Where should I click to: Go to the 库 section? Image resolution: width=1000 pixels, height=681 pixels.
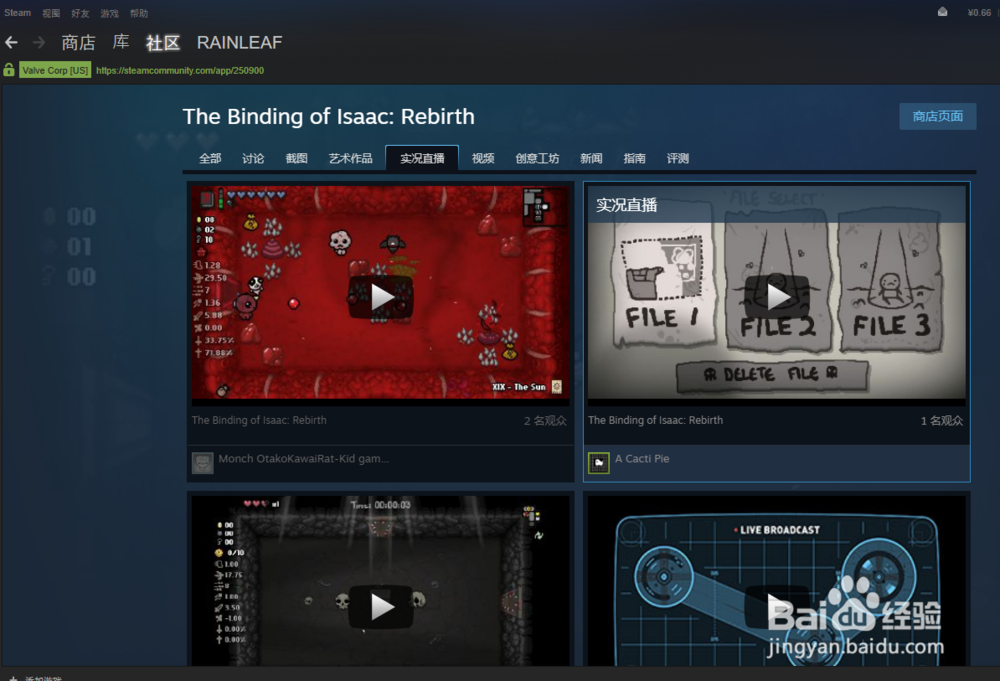(121, 43)
